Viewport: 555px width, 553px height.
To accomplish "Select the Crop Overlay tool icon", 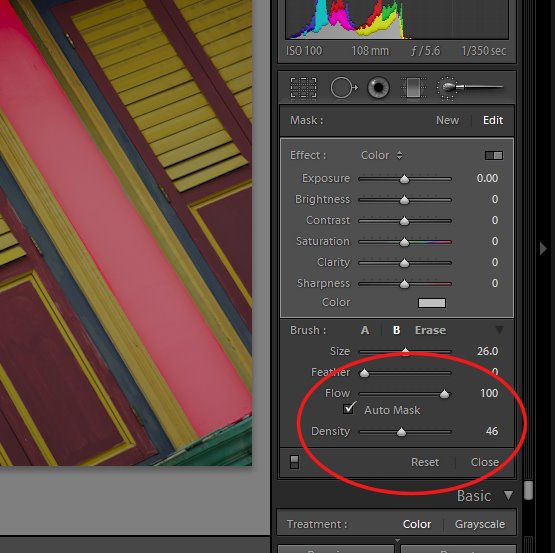I will [x=303, y=87].
